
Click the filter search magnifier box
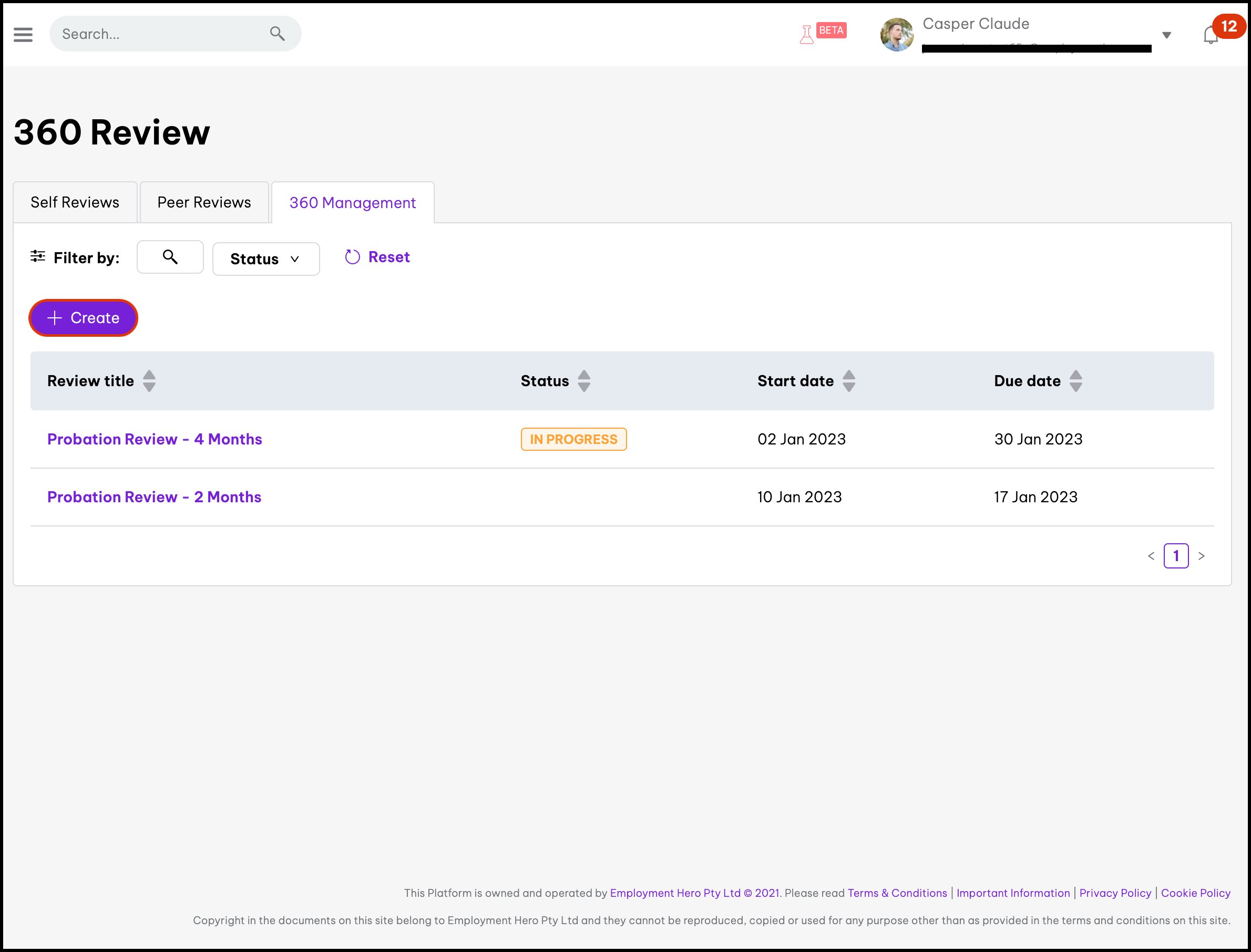click(170, 257)
